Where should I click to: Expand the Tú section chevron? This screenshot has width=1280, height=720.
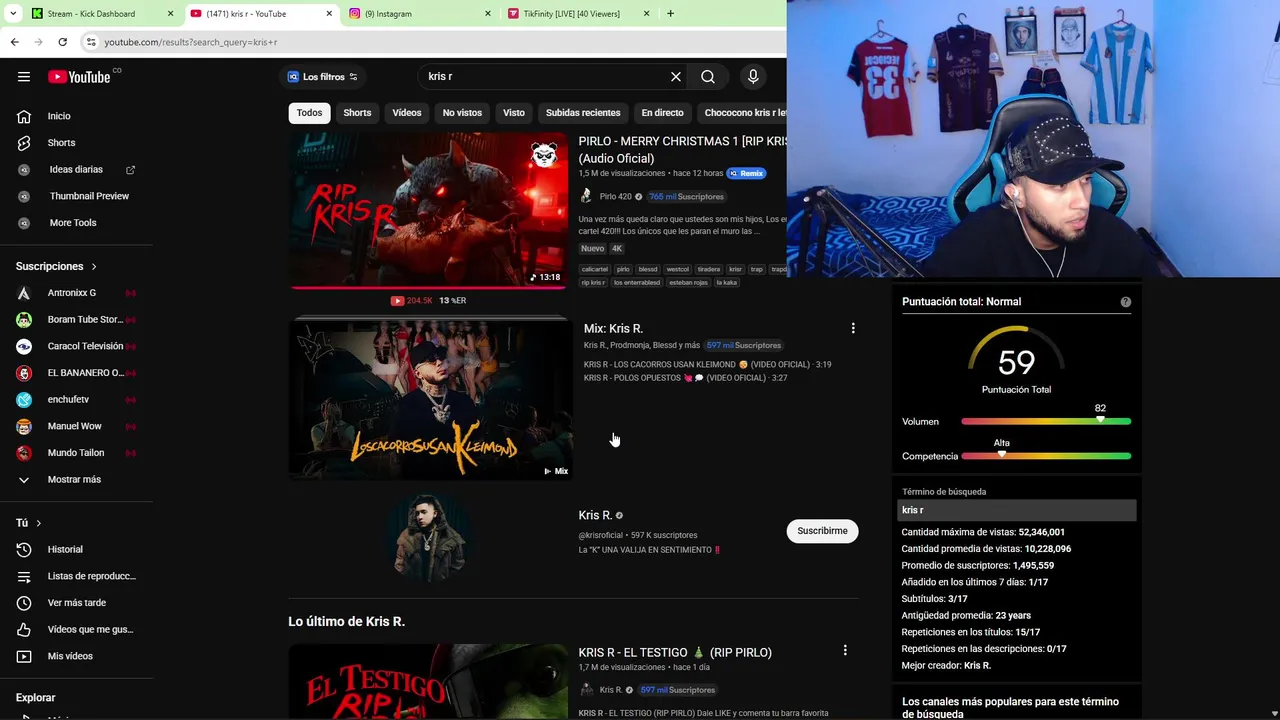pos(39,523)
